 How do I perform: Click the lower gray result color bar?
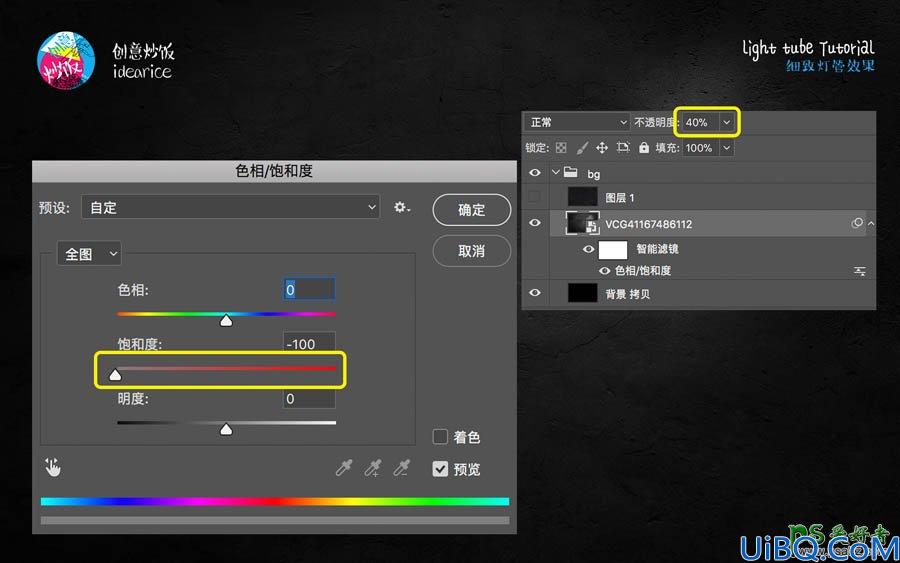click(274, 521)
